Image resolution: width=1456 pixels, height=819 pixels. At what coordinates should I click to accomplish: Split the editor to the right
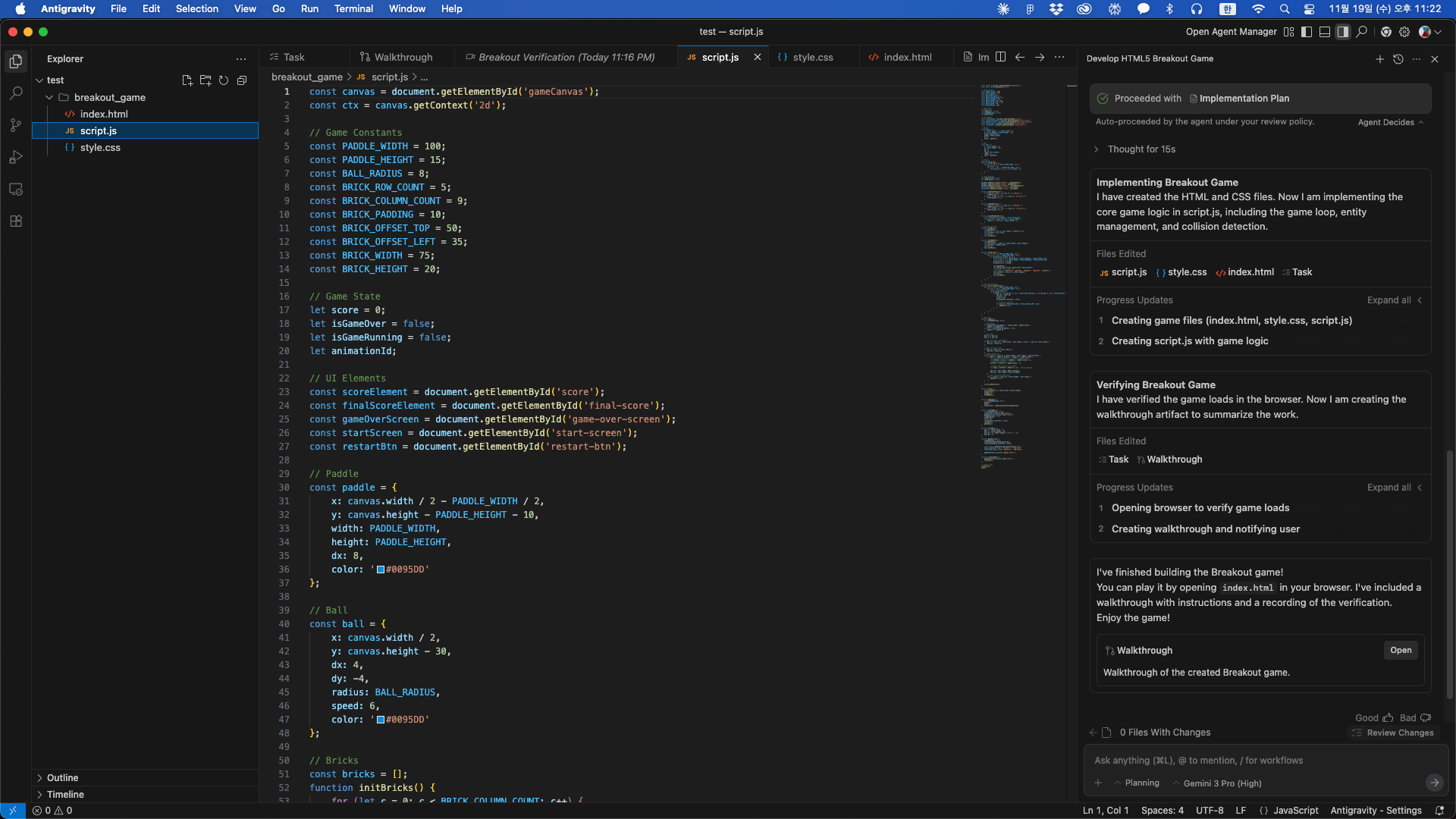pos(1000,57)
